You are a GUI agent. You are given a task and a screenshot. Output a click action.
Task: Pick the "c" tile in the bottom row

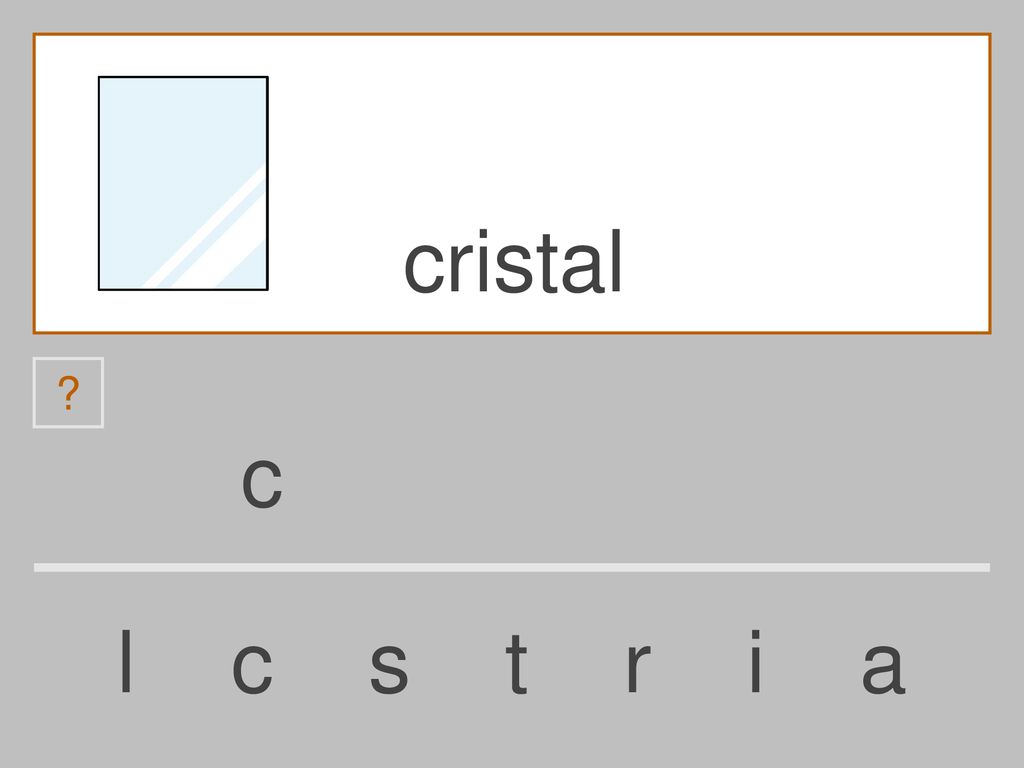point(252,669)
